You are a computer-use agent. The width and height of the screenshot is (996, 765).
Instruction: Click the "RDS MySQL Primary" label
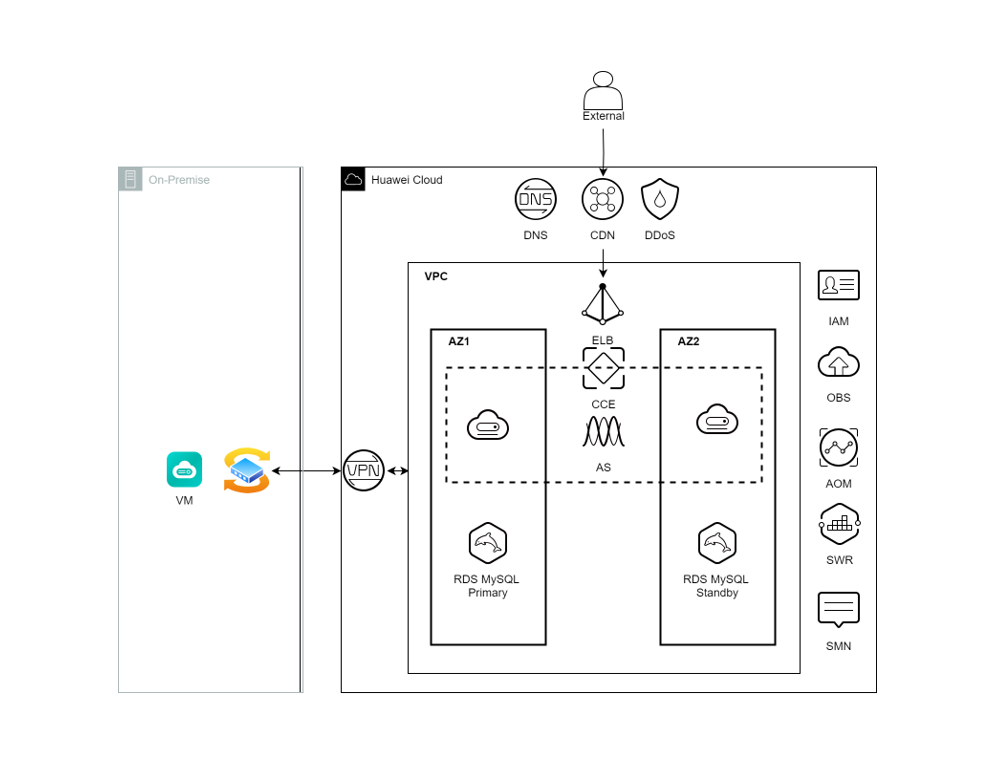(x=487, y=586)
